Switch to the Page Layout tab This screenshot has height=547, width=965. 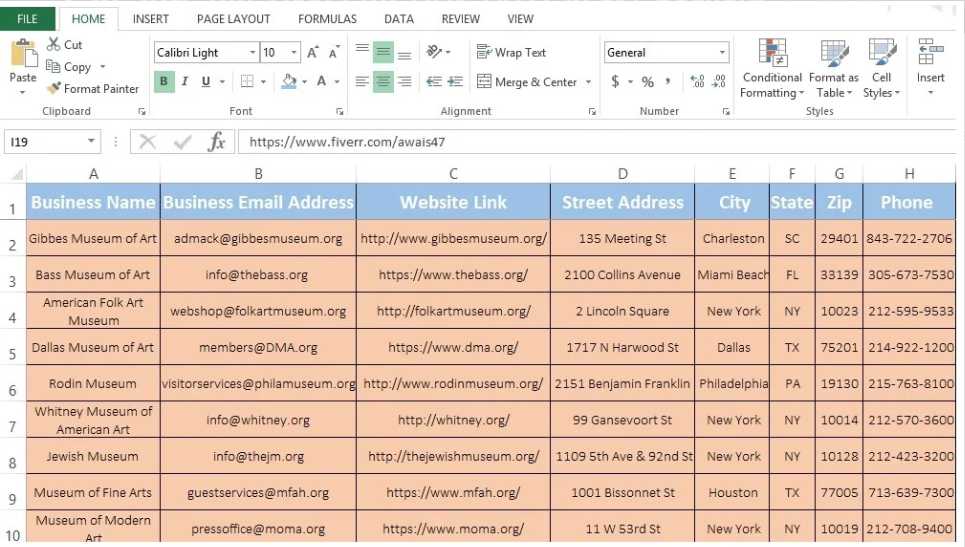[x=233, y=19]
